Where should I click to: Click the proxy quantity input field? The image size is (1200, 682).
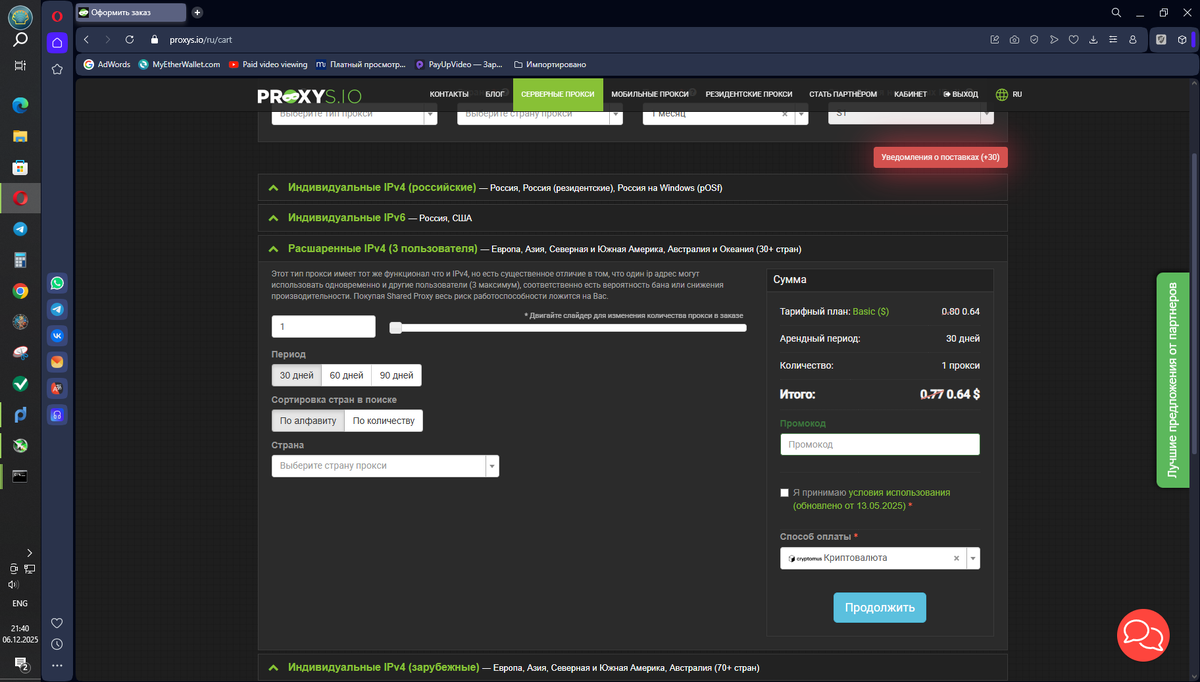[323, 327]
